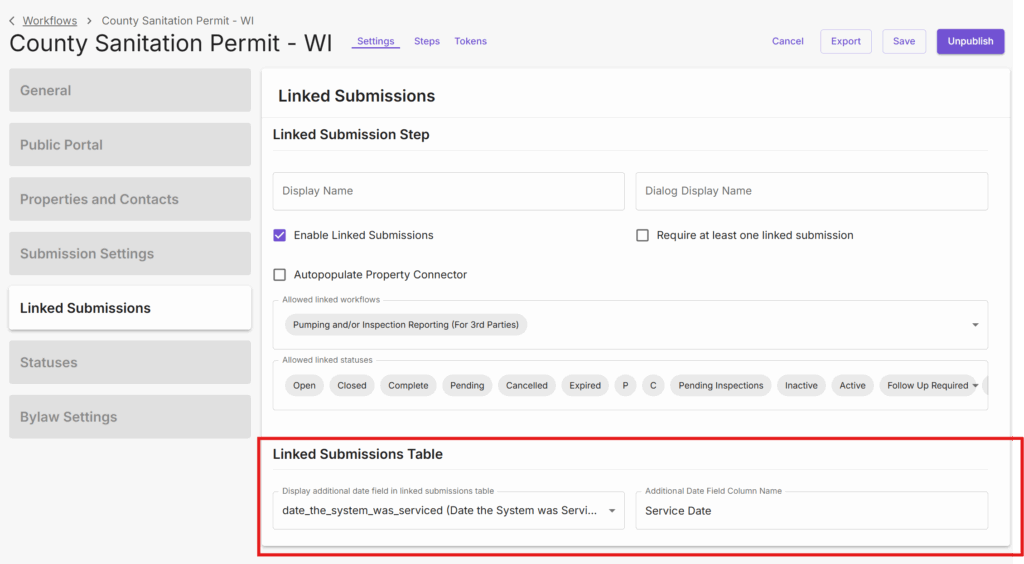
Task: Check Require at least one linked submission
Action: point(643,235)
